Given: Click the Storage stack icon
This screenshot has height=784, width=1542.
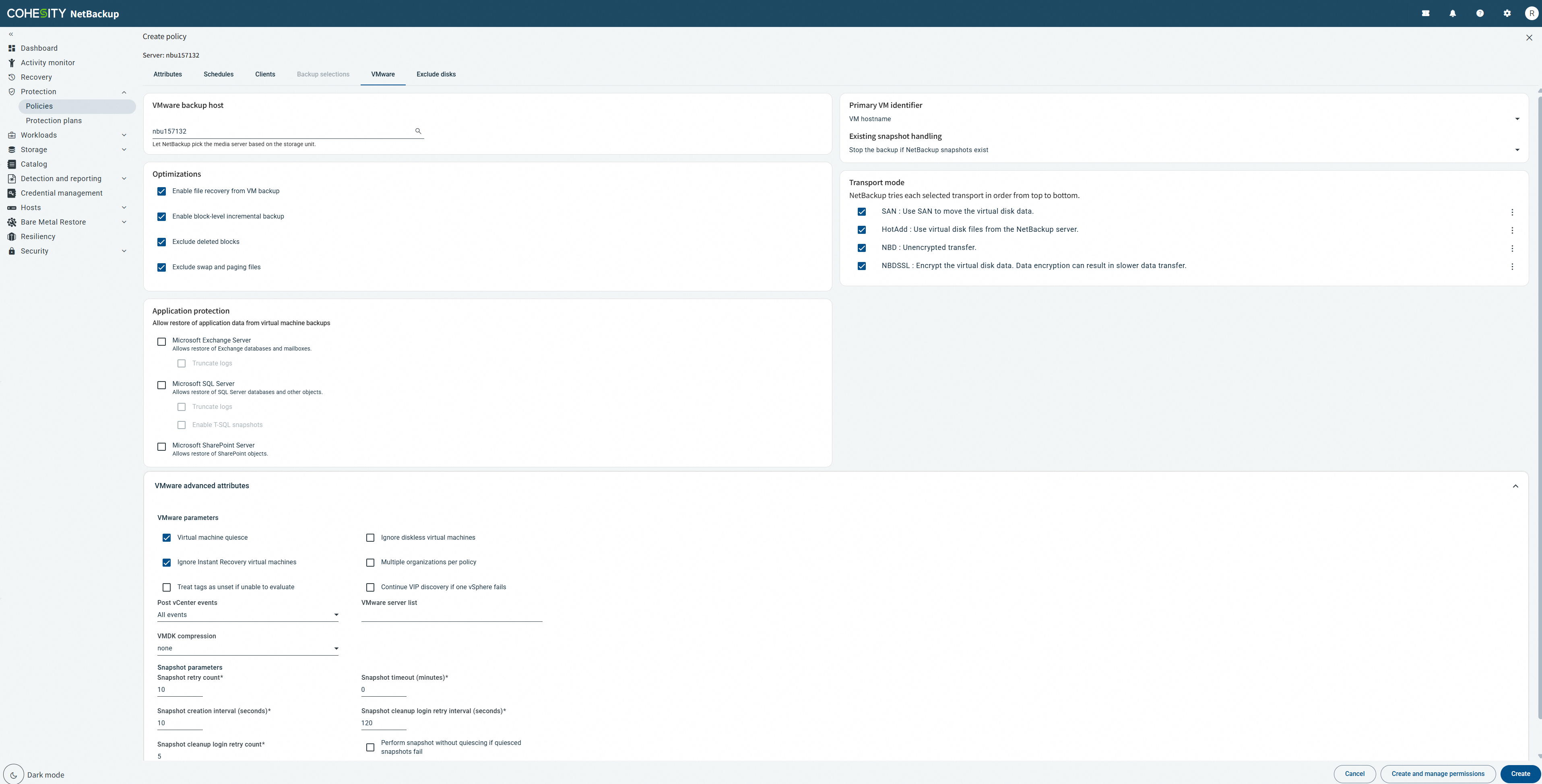Looking at the screenshot, I should click(11, 150).
